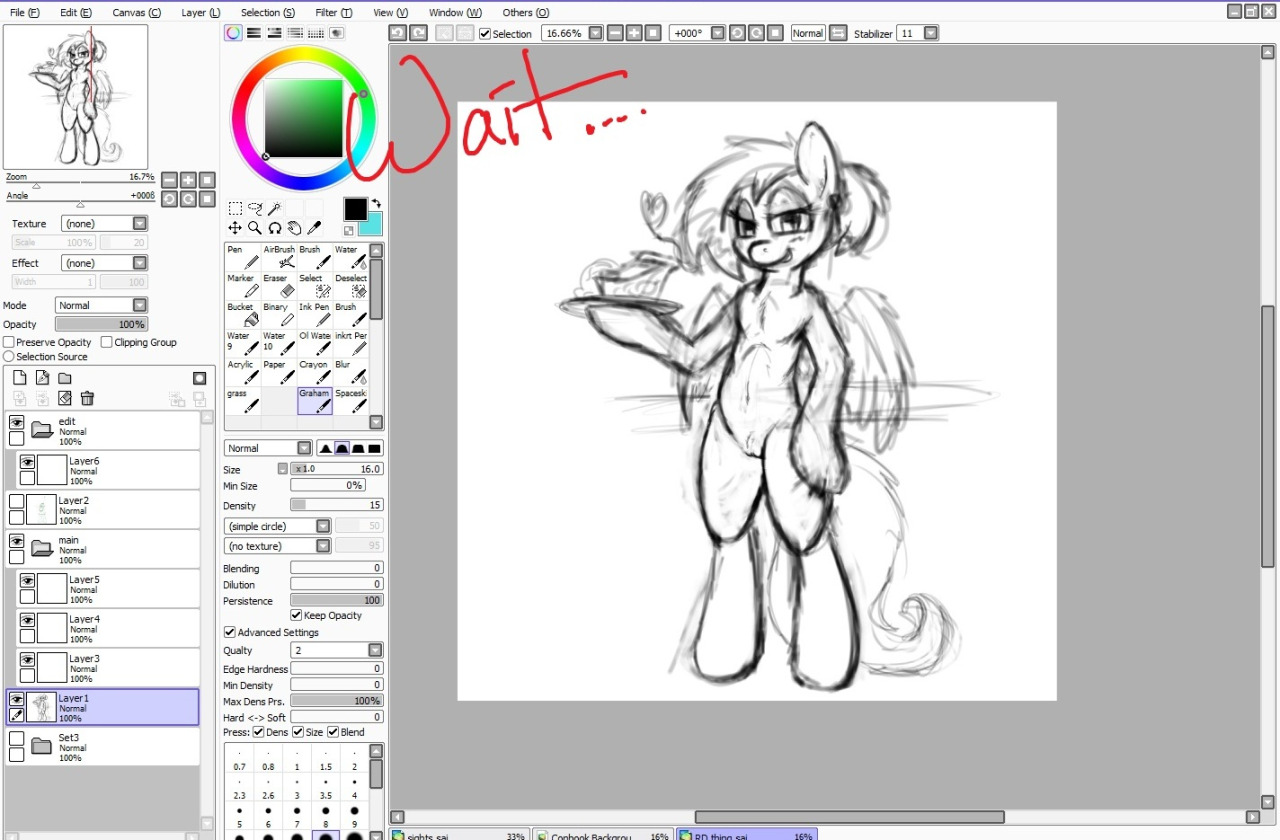1280x840 pixels.
Task: Hide Layer1 visibility eye
Action: [16, 700]
